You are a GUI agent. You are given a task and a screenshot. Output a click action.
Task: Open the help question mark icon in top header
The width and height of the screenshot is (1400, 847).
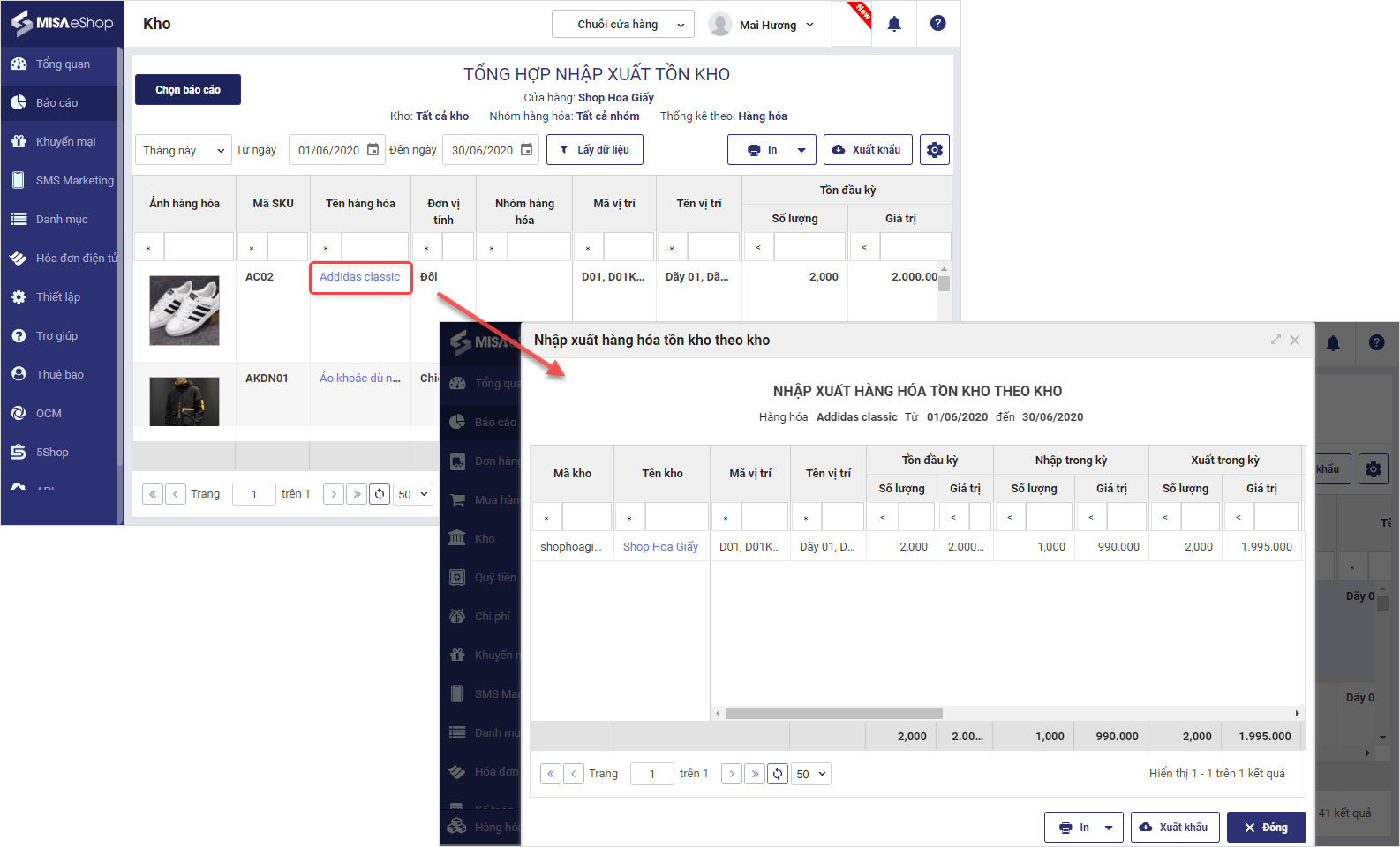pyautogui.click(x=937, y=24)
